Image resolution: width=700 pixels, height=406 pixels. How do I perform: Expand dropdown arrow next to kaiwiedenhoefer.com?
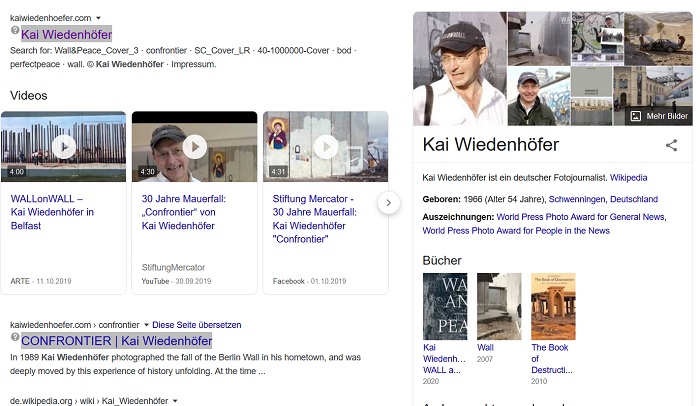tap(98, 18)
